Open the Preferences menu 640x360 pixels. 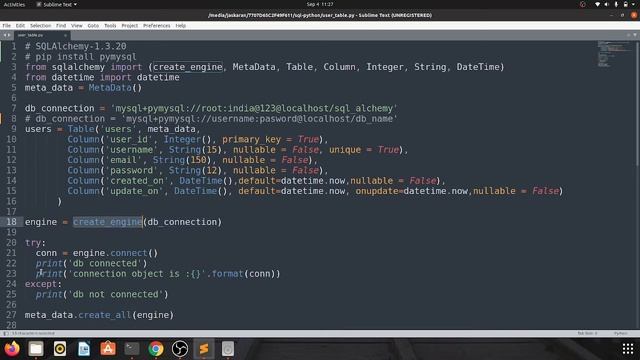[156, 25]
